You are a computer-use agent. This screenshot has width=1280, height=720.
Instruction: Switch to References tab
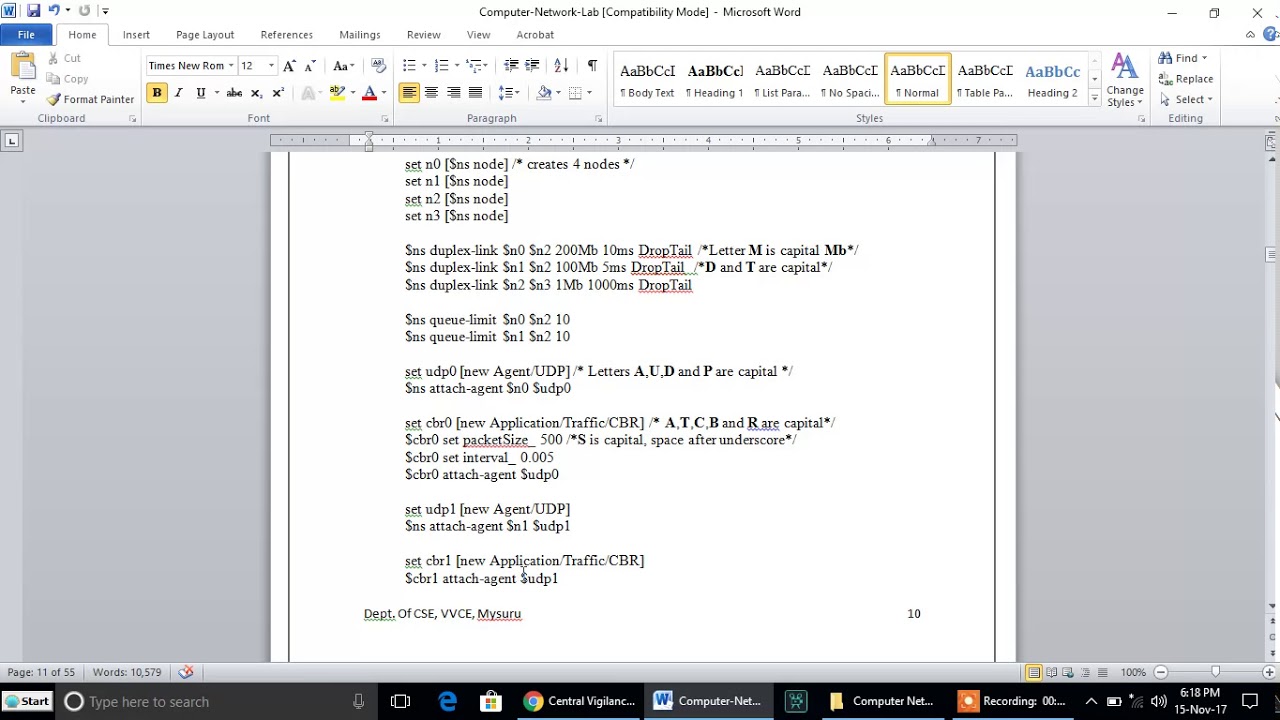point(287,34)
